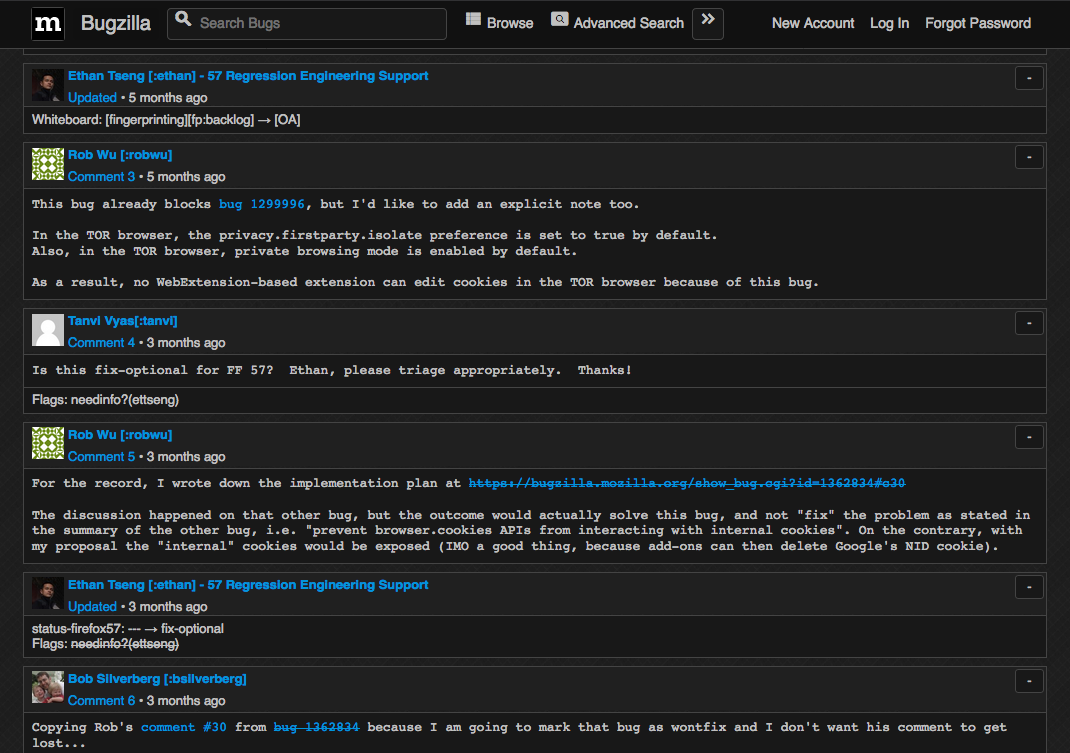Collapse Tanvi Vyas's Comment 4
The height and width of the screenshot is (753, 1070).
click(x=1029, y=323)
